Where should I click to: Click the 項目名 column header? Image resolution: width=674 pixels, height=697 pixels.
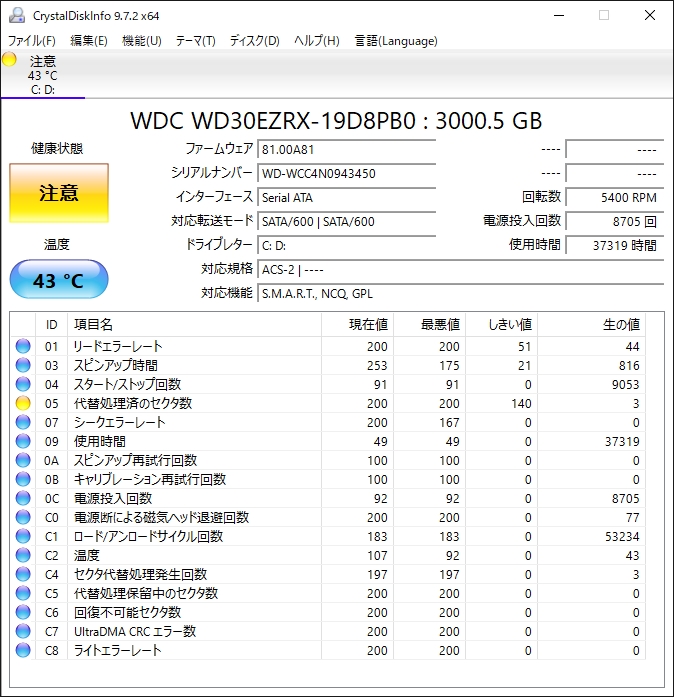point(194,324)
